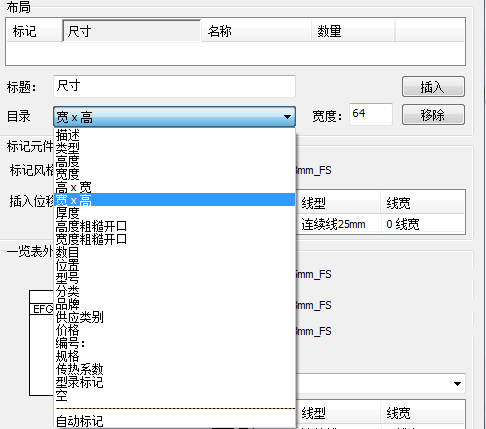Select 高度 option in the list
Screen dimensions: 486x429
click(x=174, y=161)
